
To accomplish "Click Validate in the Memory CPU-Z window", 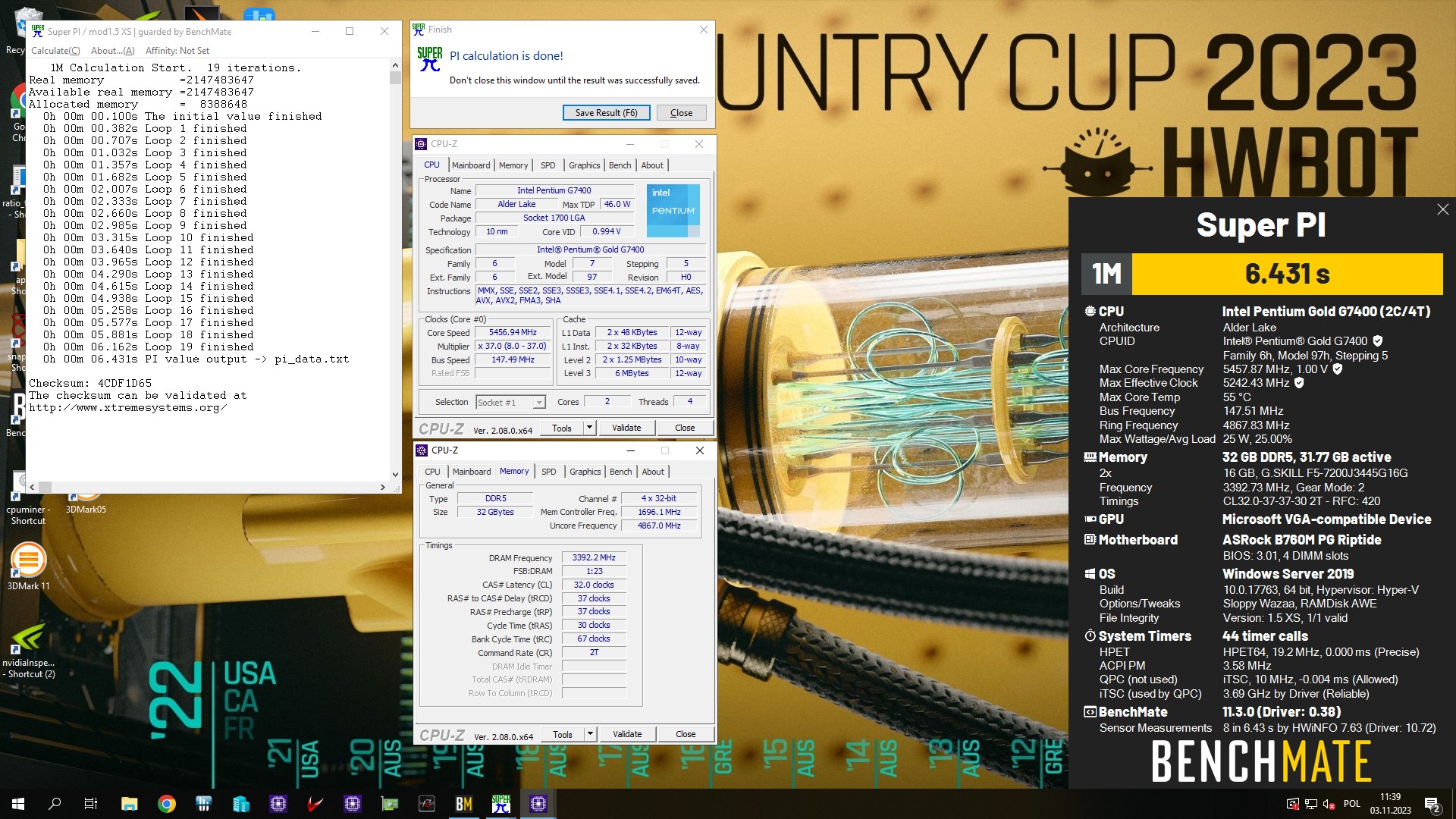I will coord(627,734).
